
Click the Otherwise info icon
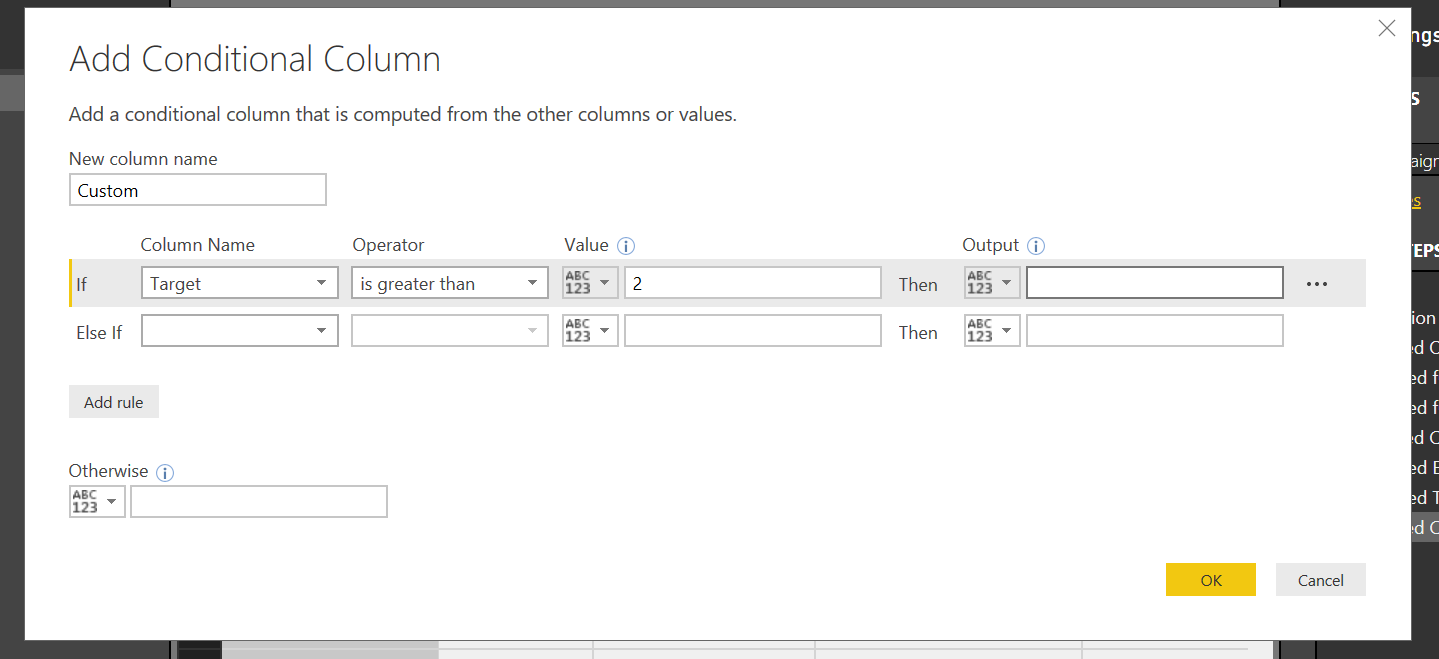click(166, 472)
